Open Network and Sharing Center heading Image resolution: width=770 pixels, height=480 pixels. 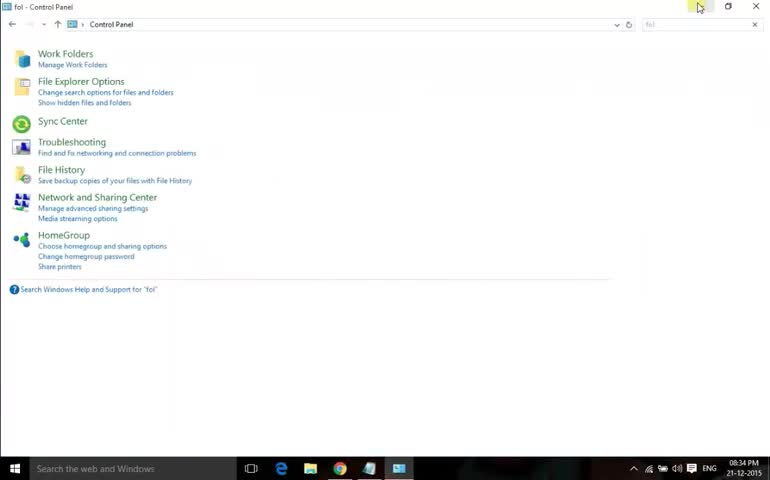[x=98, y=198]
